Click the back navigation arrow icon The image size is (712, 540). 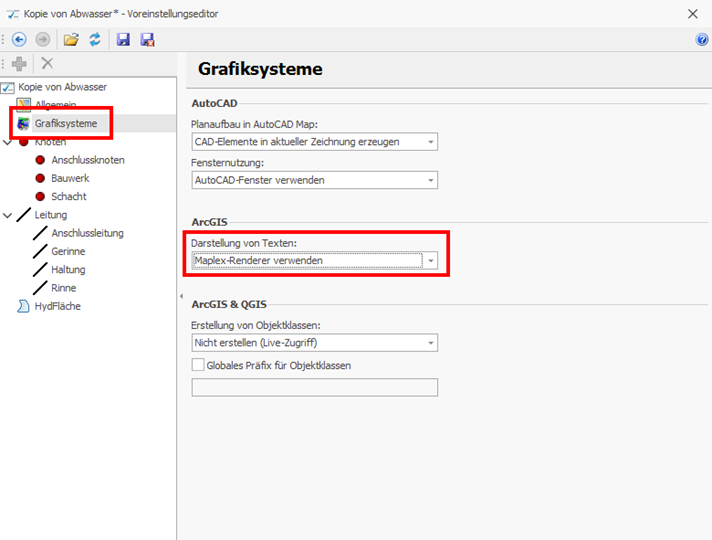click(x=19, y=40)
